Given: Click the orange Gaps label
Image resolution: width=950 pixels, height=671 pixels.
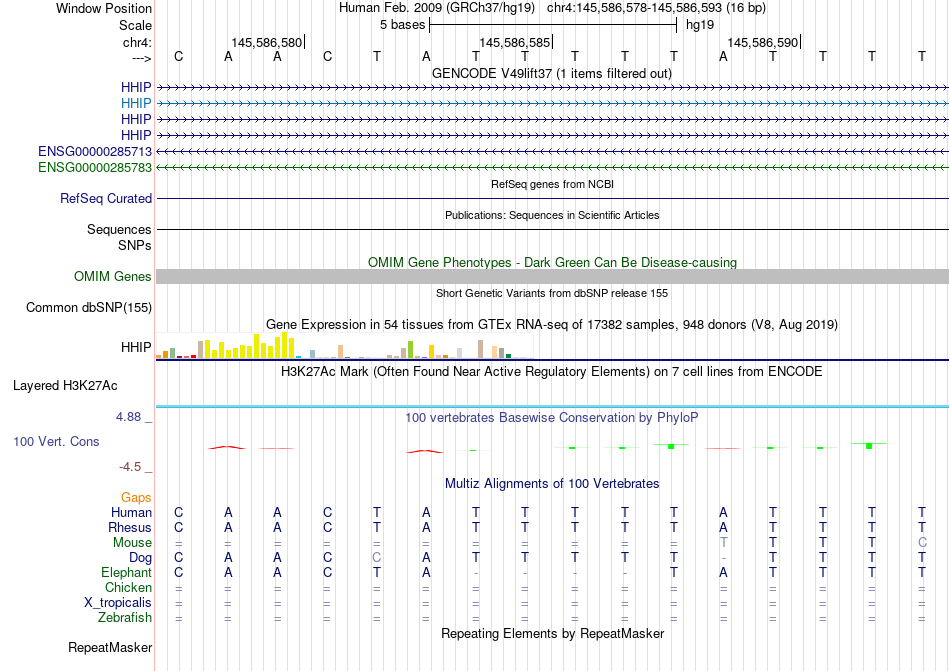Looking at the screenshot, I should 136,498.
